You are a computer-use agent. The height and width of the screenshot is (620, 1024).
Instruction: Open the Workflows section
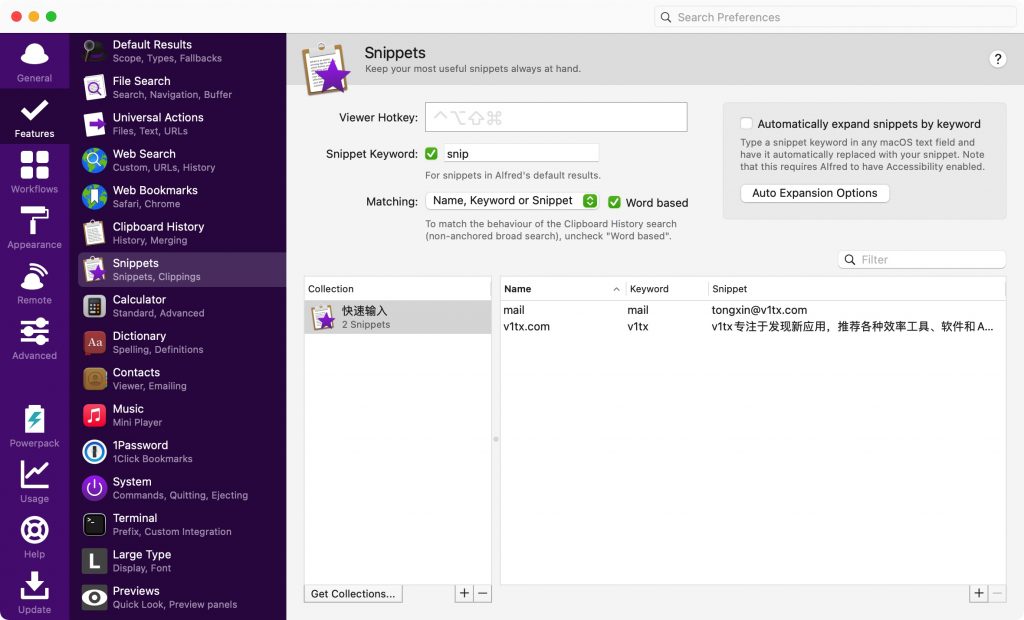tap(34, 172)
